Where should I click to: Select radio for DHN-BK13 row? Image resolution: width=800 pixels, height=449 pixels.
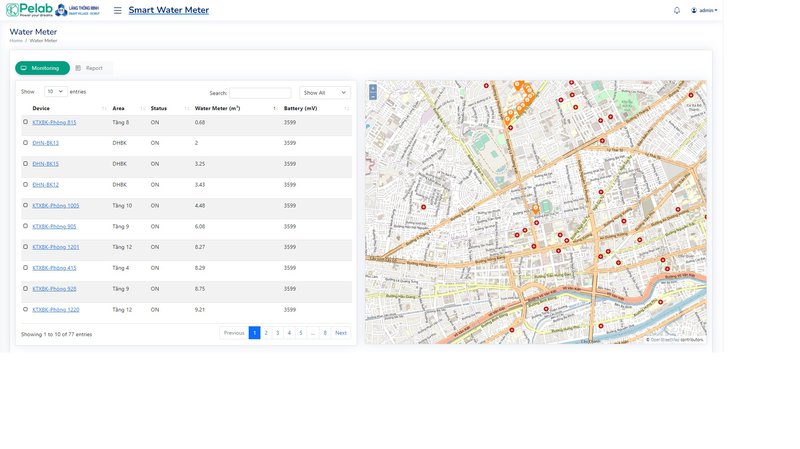point(26,143)
